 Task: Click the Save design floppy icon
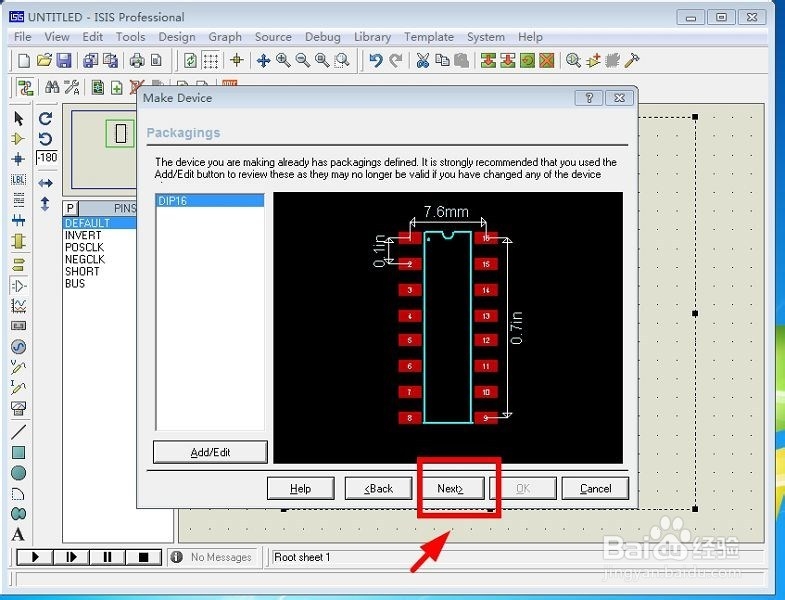coord(64,61)
